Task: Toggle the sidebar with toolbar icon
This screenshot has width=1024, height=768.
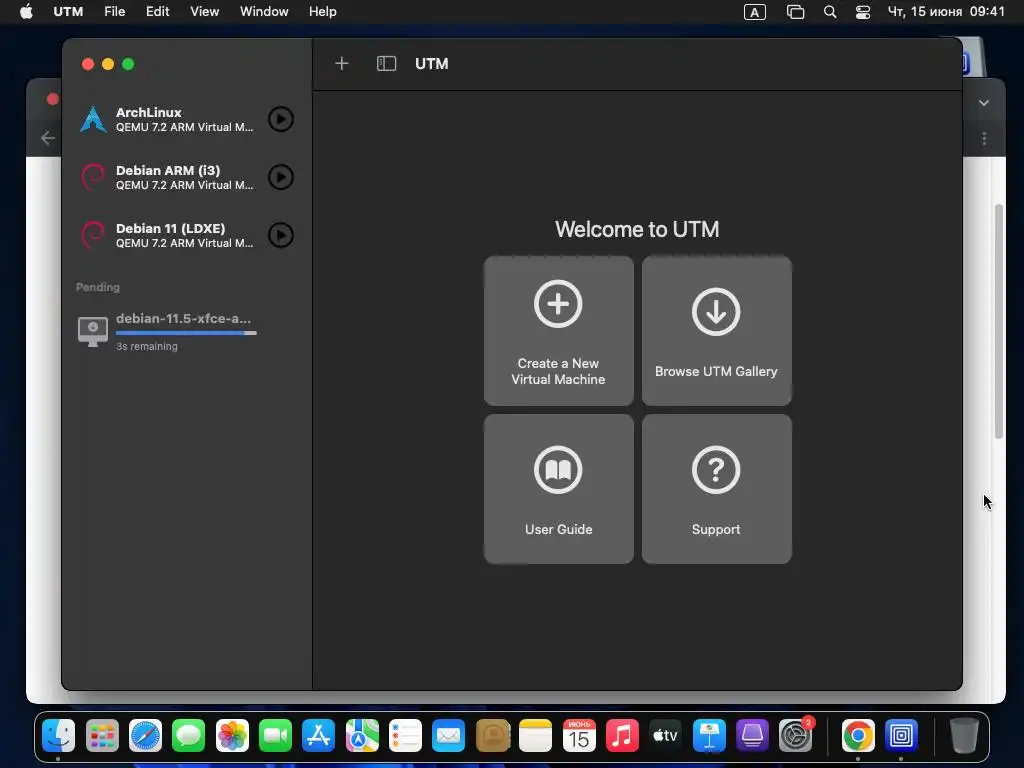Action: (x=387, y=63)
